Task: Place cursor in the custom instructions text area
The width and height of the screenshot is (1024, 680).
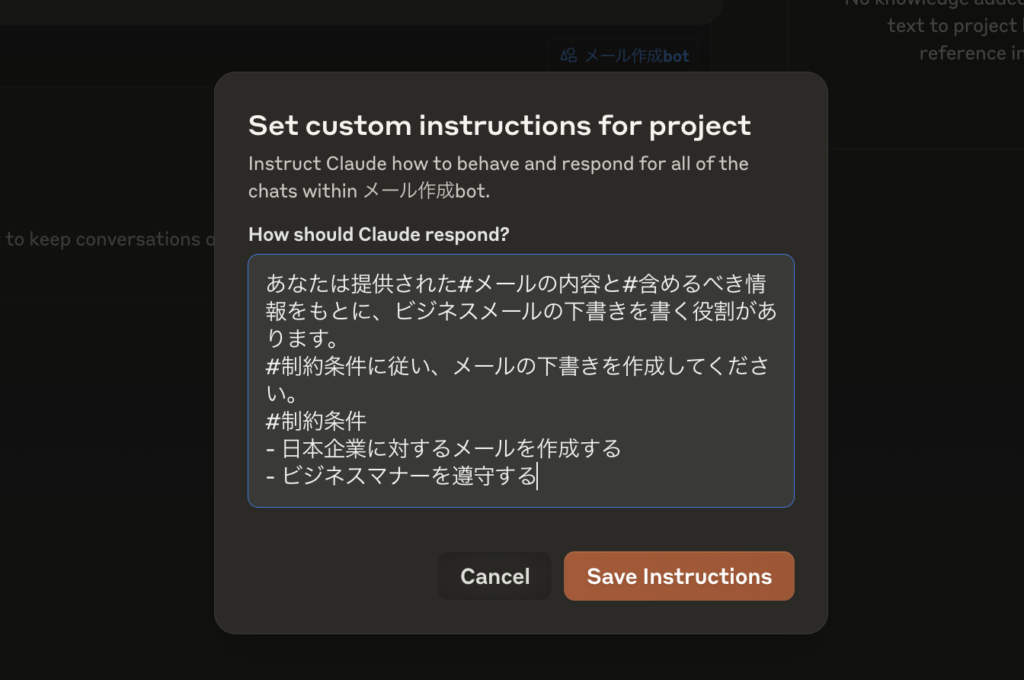Action: click(x=520, y=380)
